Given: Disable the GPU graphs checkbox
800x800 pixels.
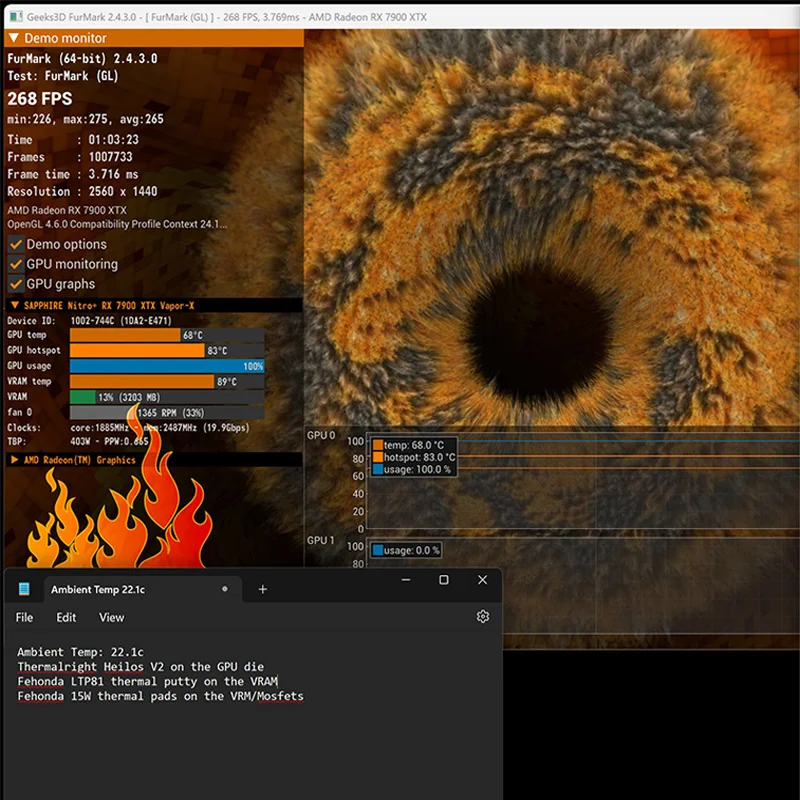Looking at the screenshot, I should (x=16, y=284).
